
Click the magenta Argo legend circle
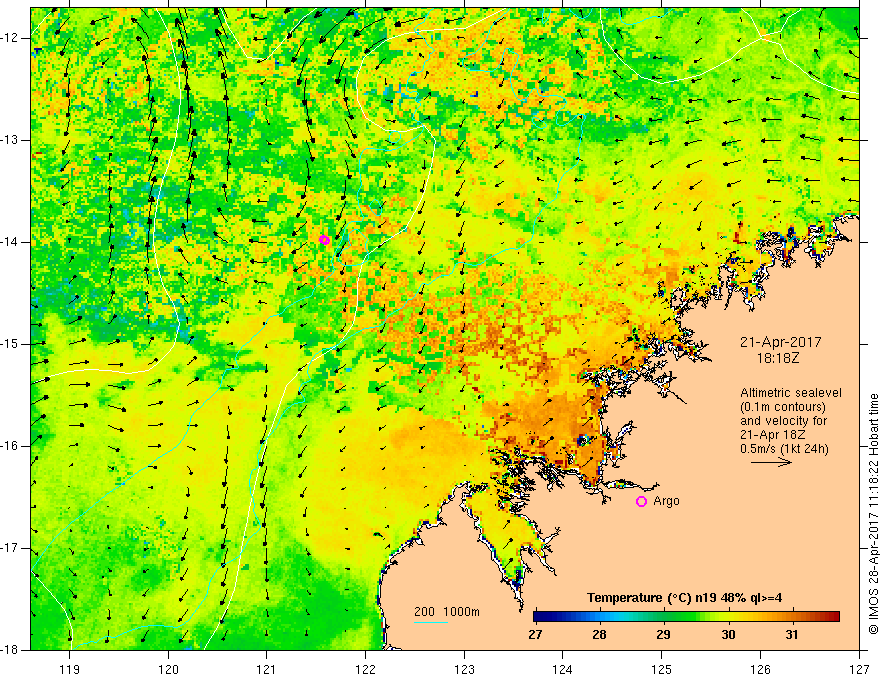pos(641,501)
